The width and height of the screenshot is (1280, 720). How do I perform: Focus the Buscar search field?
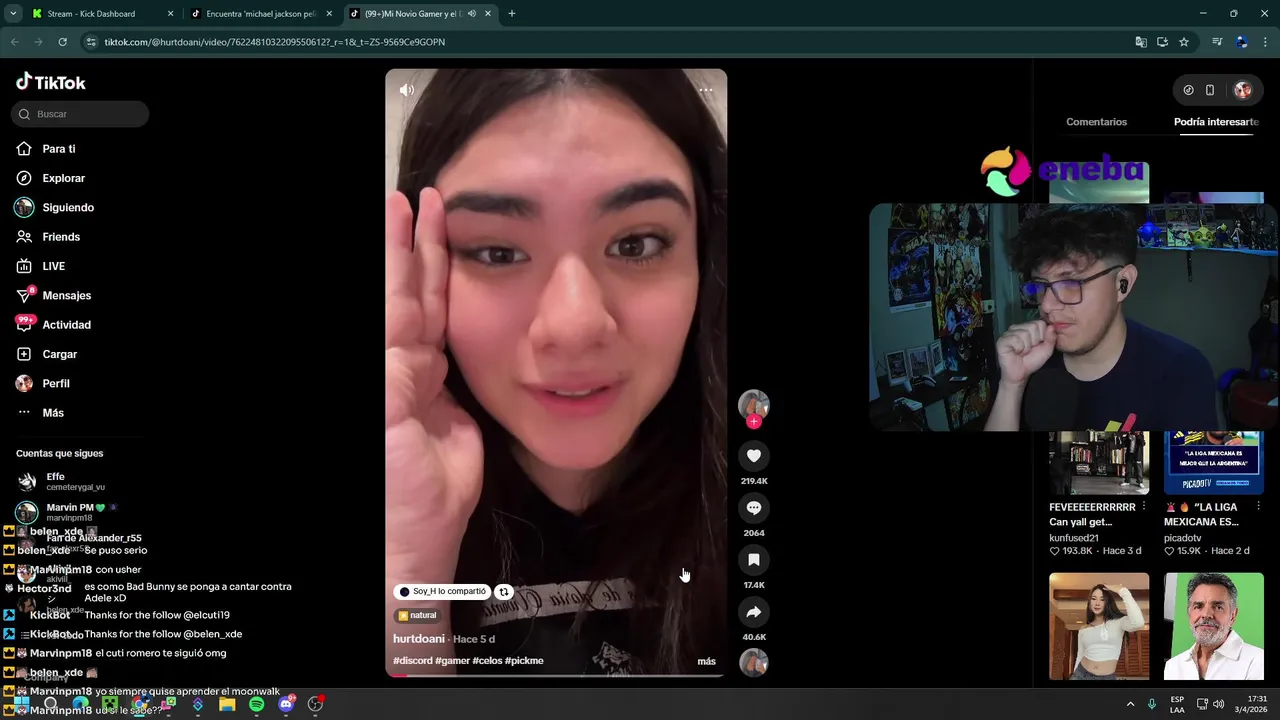pyautogui.click(x=80, y=114)
